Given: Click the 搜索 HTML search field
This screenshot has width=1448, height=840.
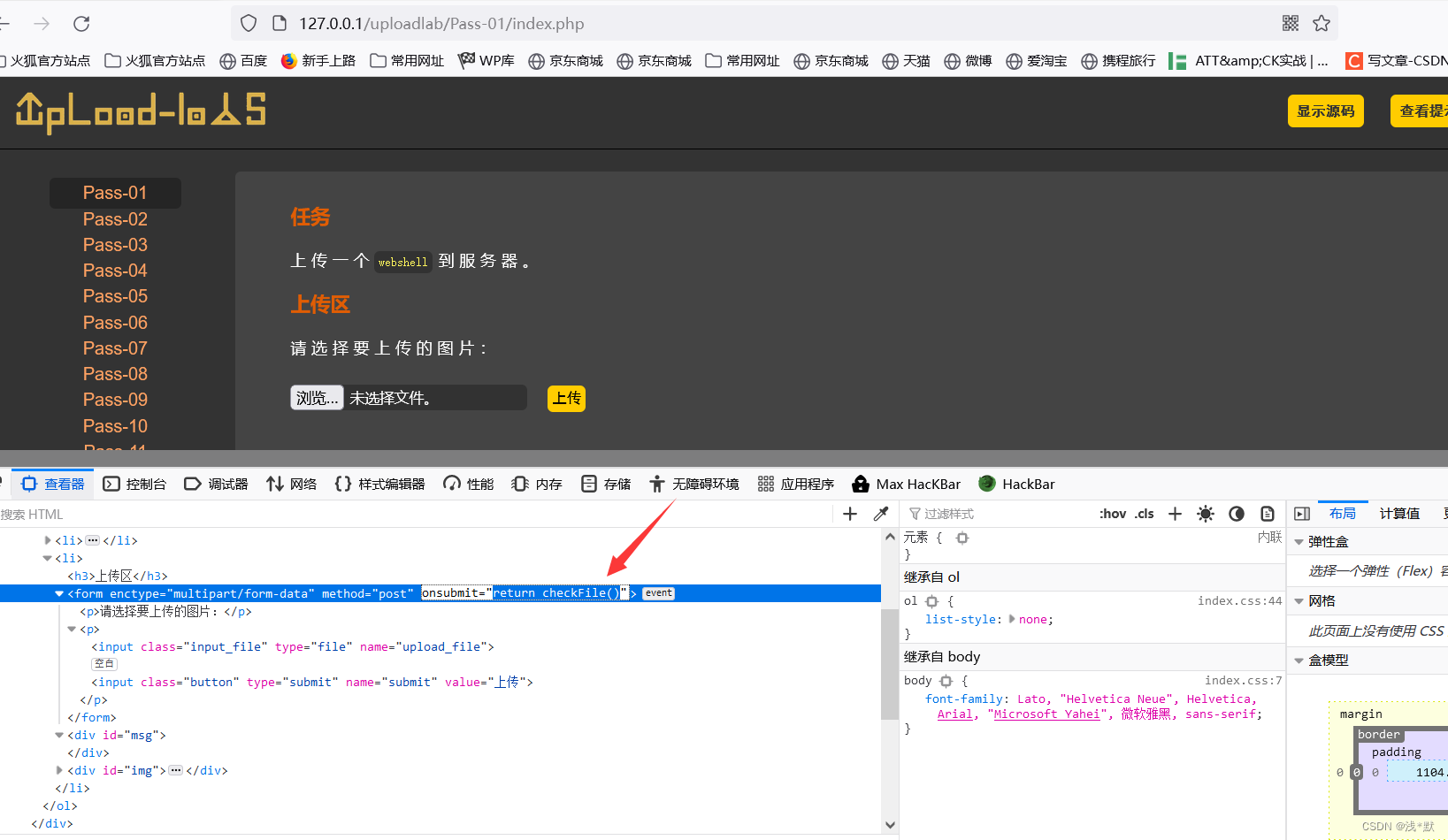Looking at the screenshot, I should 416,514.
